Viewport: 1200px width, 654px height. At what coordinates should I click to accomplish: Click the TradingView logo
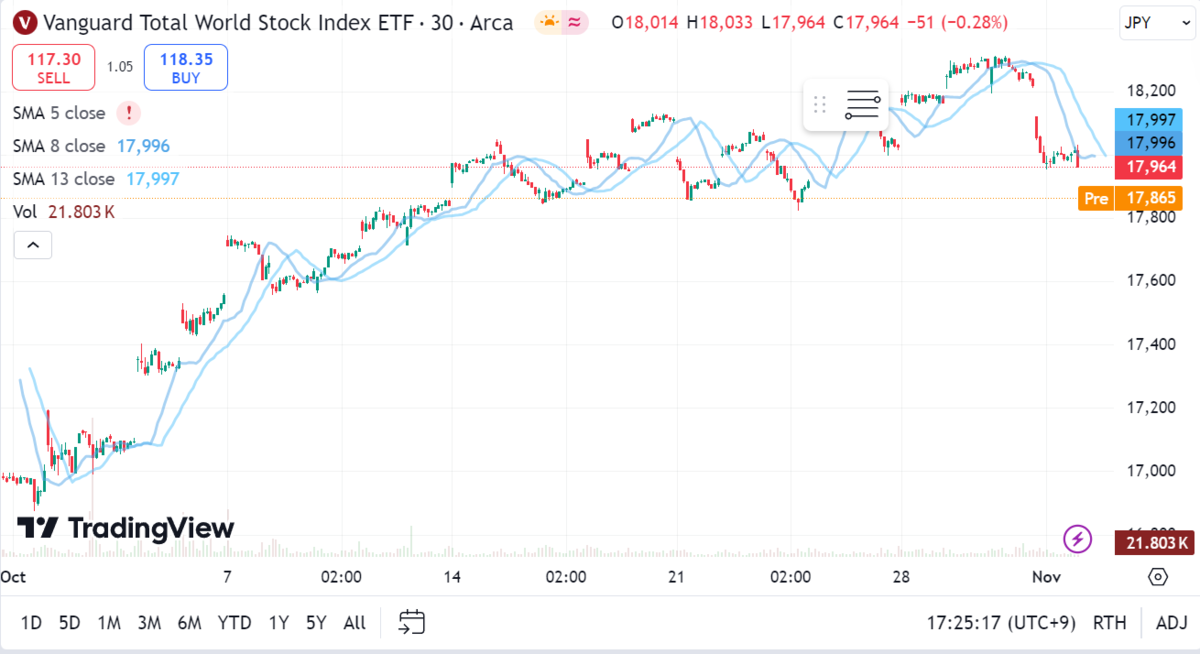pyautogui.click(x=126, y=528)
